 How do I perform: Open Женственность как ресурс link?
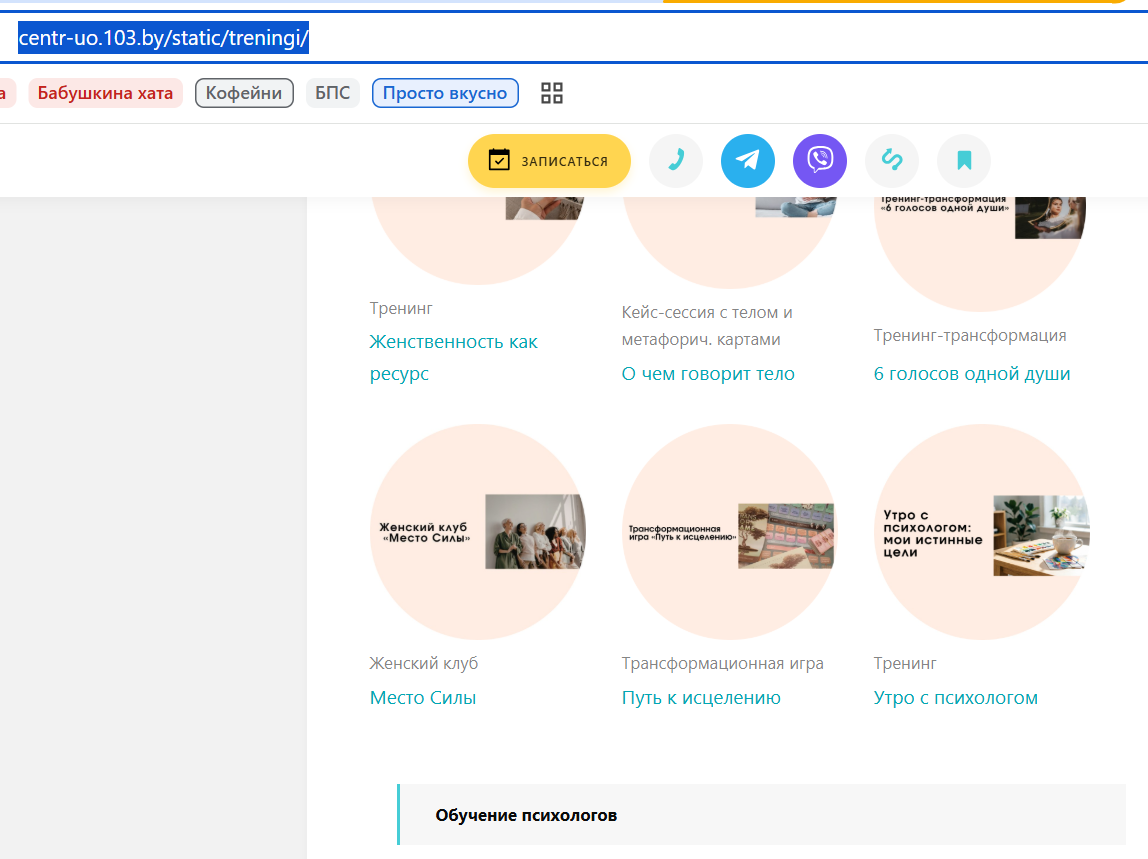coord(453,357)
